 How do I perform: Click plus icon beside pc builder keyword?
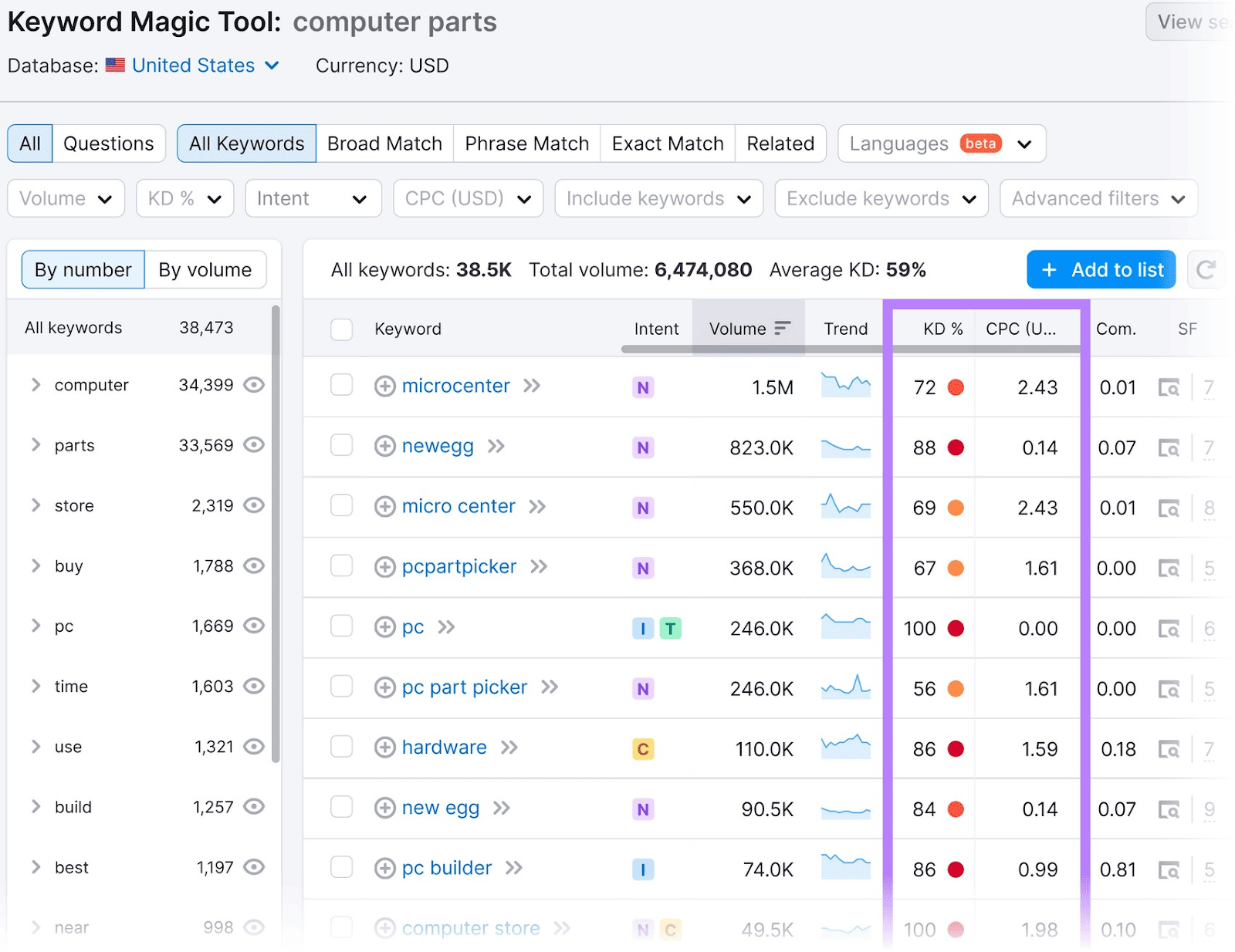pyautogui.click(x=384, y=869)
